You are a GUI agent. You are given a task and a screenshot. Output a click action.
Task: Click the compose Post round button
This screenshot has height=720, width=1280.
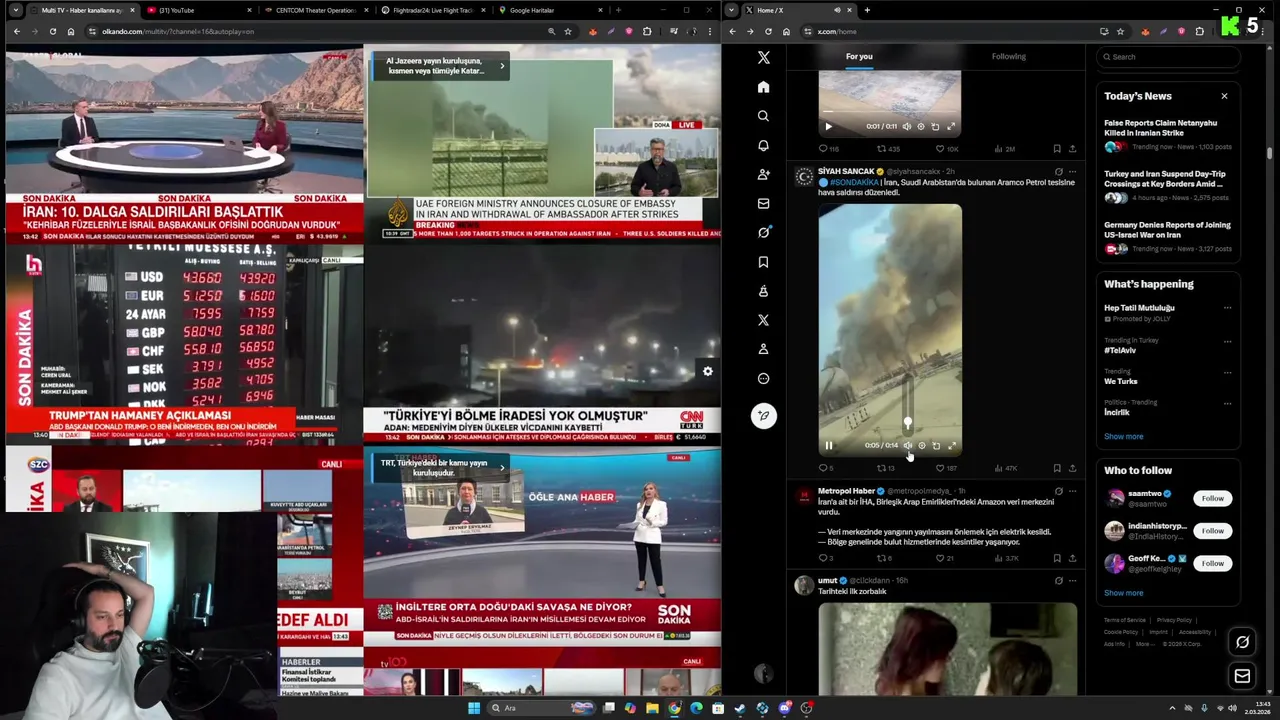pos(763,416)
